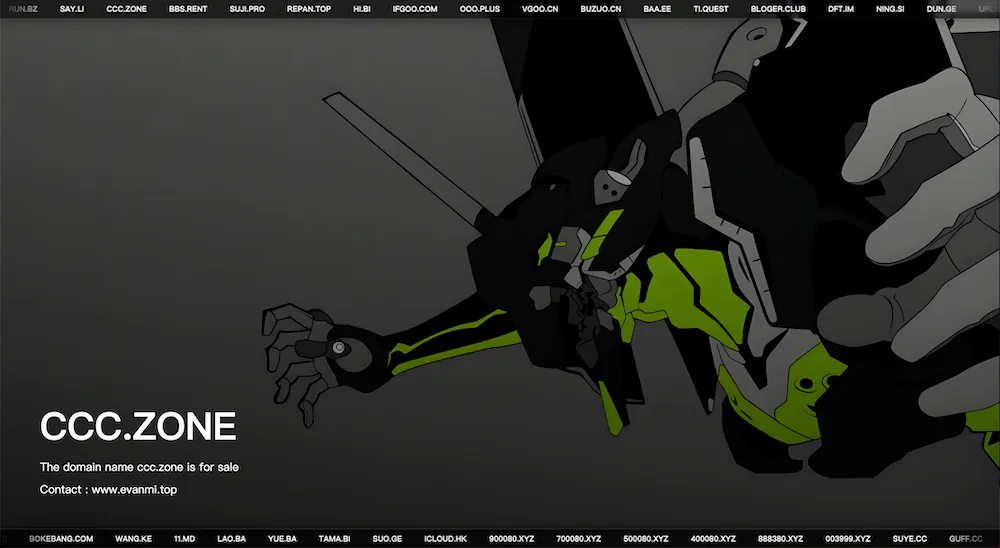Open the REPAN.TOP domain link

[309, 9]
